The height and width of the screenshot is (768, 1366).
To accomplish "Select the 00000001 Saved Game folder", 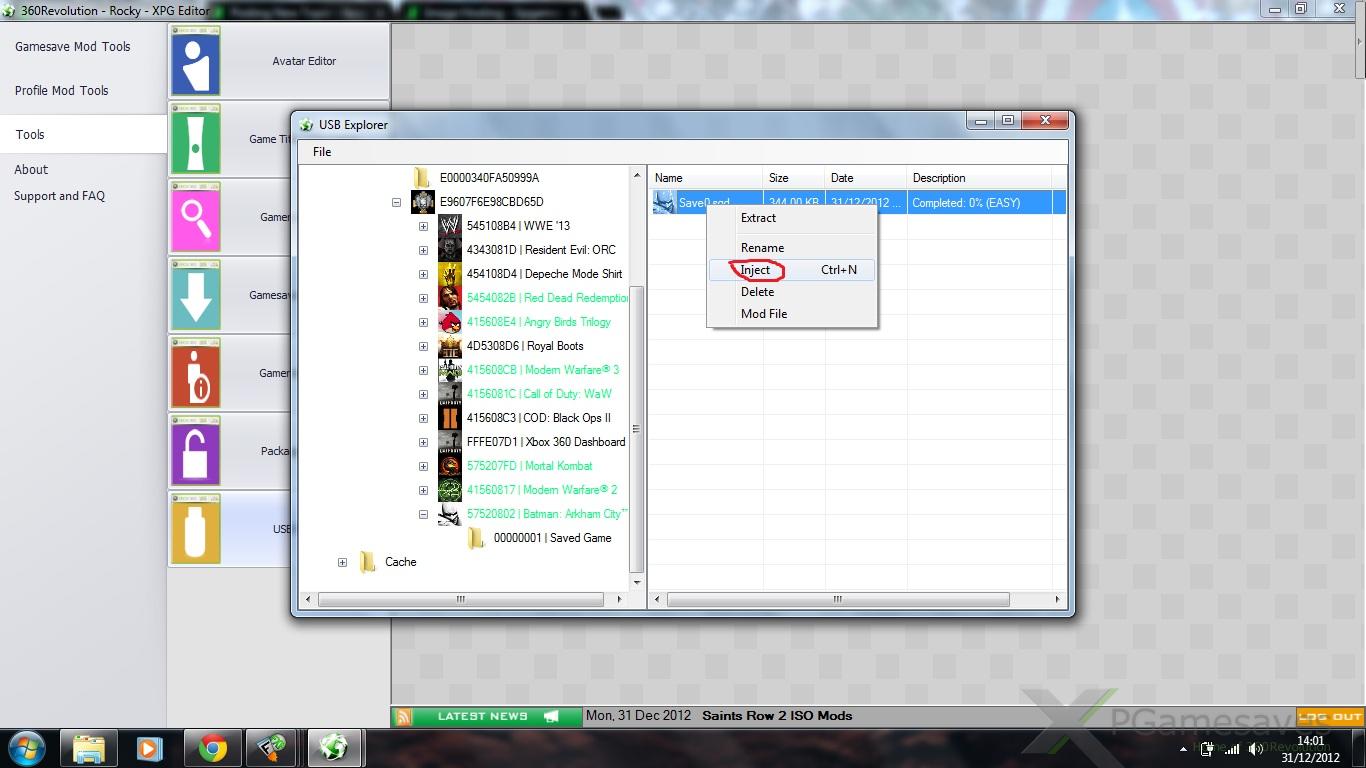I will [552, 538].
